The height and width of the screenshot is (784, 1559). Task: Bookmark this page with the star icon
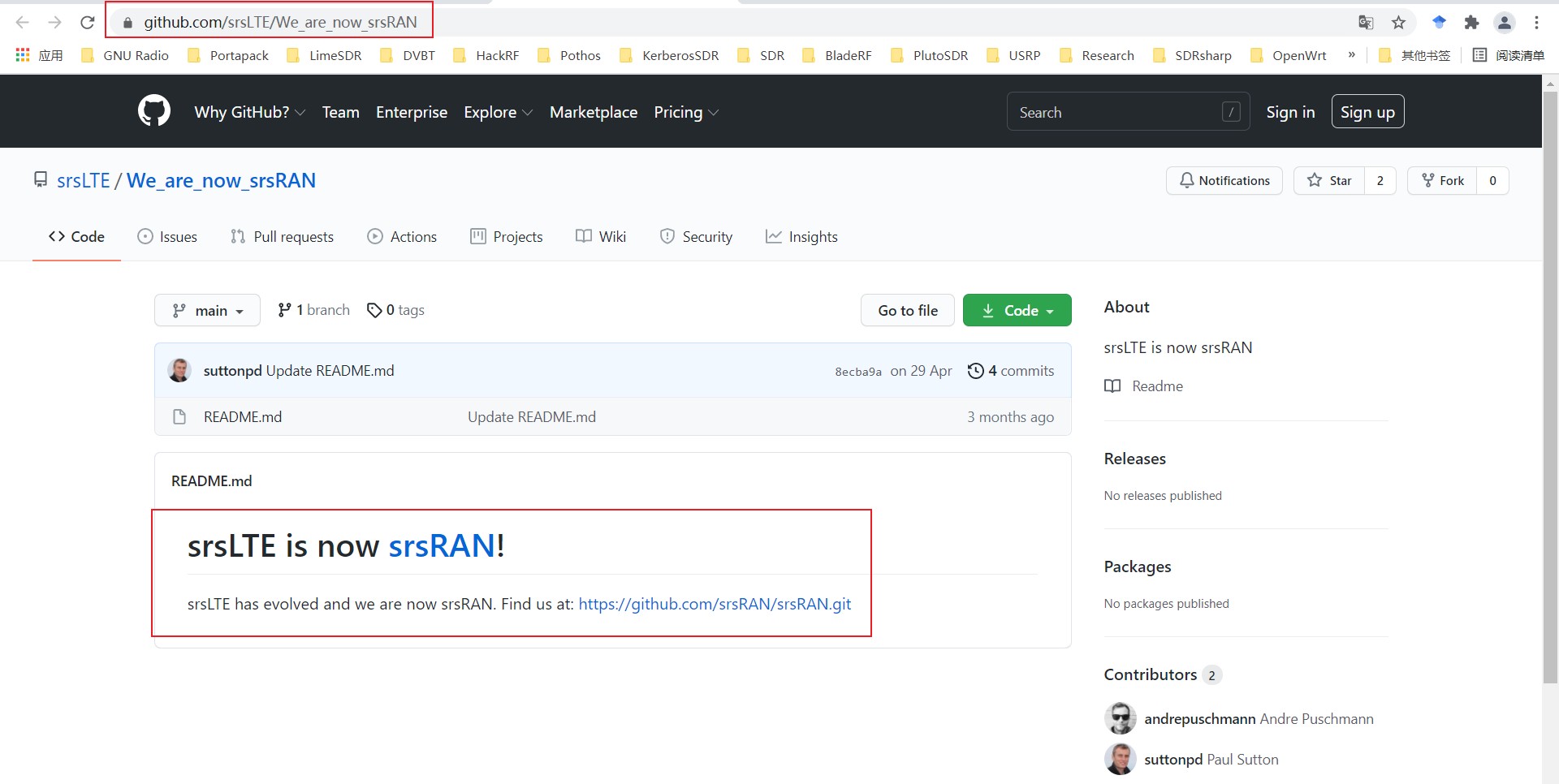click(x=1398, y=22)
